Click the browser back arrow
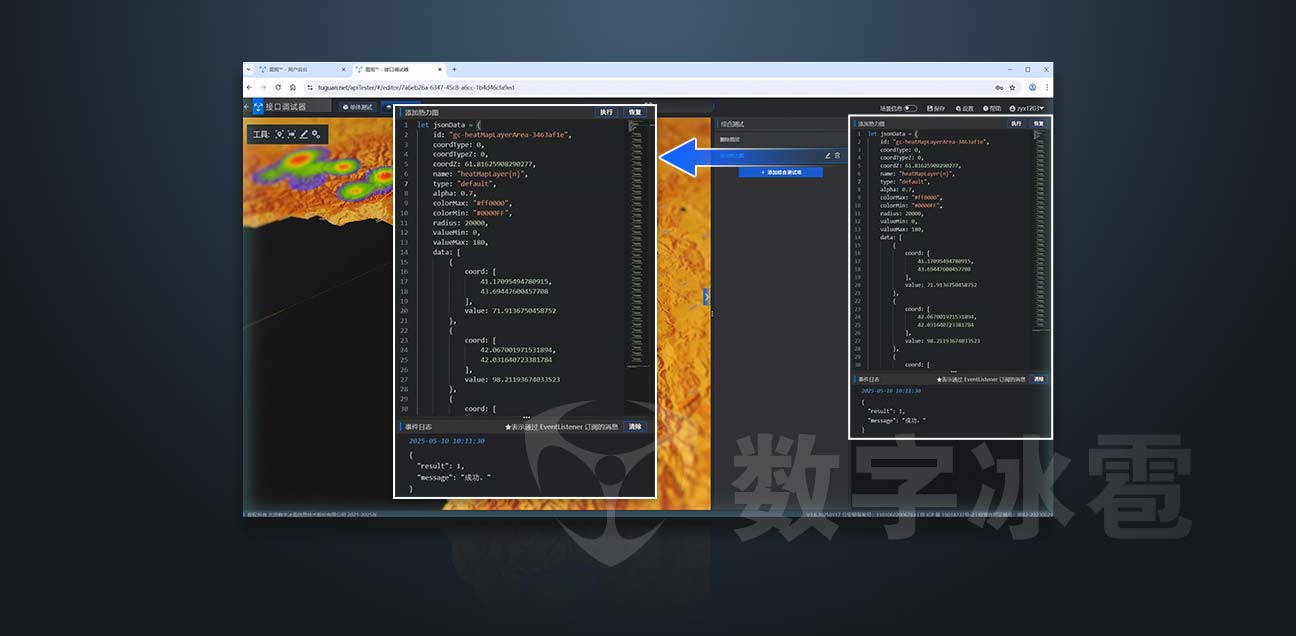This screenshot has height=636, width=1296. [x=249, y=87]
